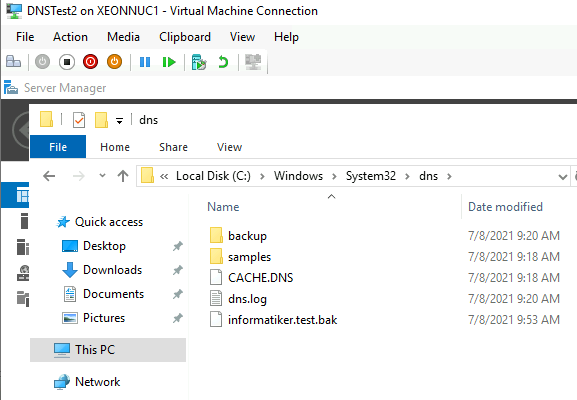Viewport: 577px width, 400px height.
Task: Select the informatiker.test.bak file
Action: [282, 319]
